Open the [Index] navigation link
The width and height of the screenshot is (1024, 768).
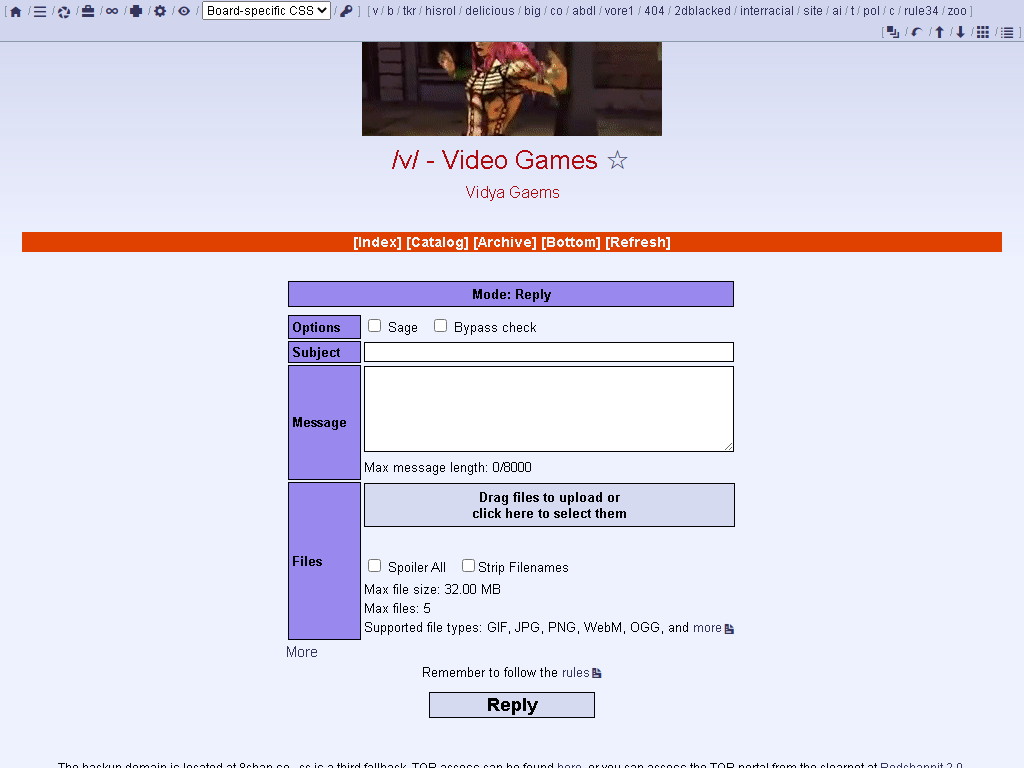tap(377, 242)
